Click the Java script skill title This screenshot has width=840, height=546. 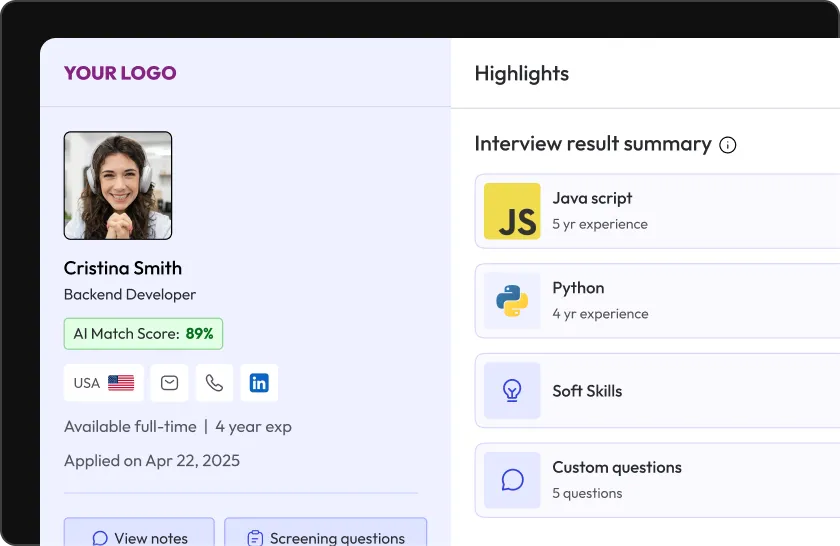click(x=592, y=198)
